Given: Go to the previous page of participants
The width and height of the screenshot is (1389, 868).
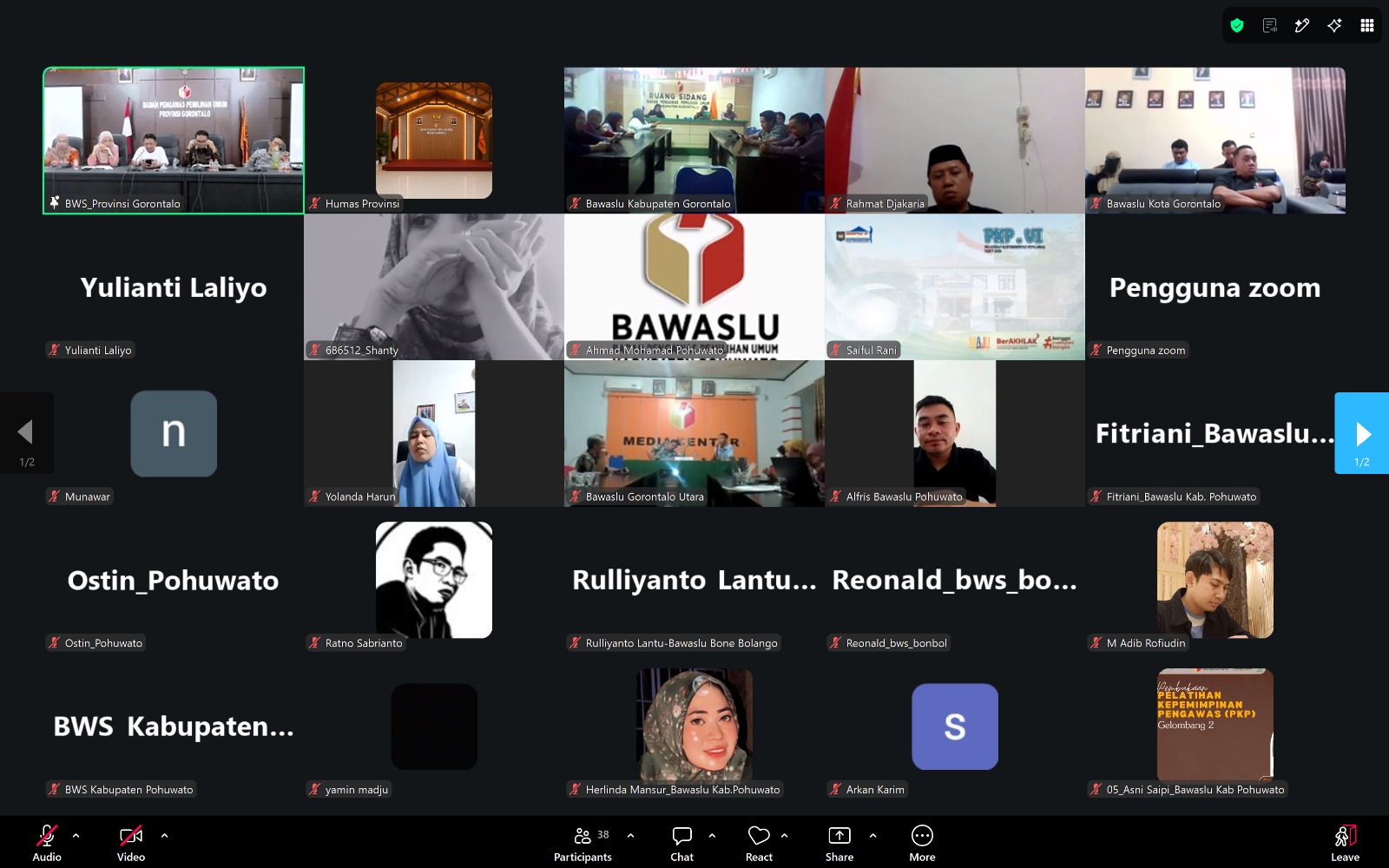Looking at the screenshot, I should pos(27,433).
